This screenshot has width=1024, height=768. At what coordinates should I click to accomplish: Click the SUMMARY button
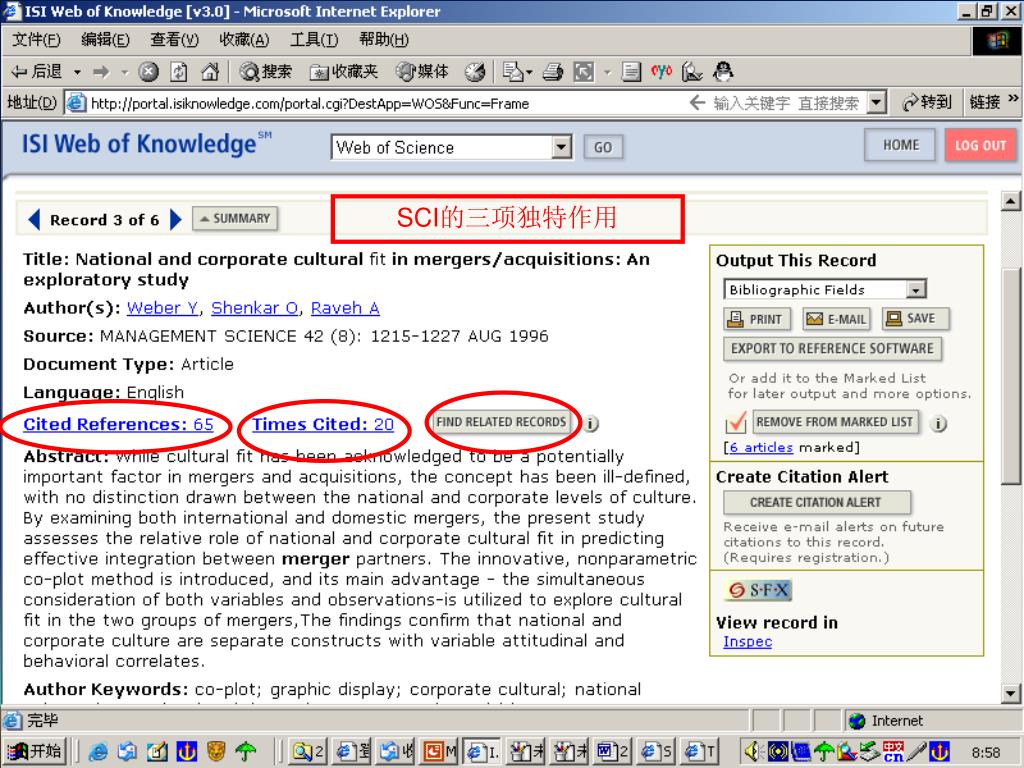[x=235, y=219]
